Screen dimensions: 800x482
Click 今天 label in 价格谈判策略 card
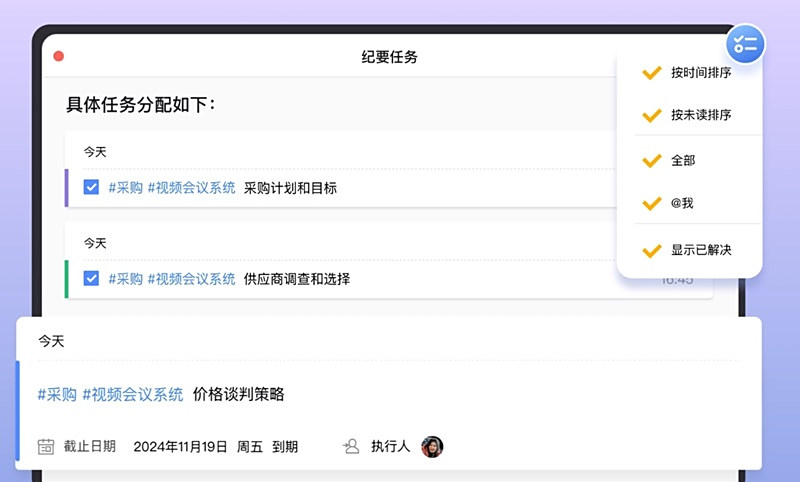tap(51, 341)
